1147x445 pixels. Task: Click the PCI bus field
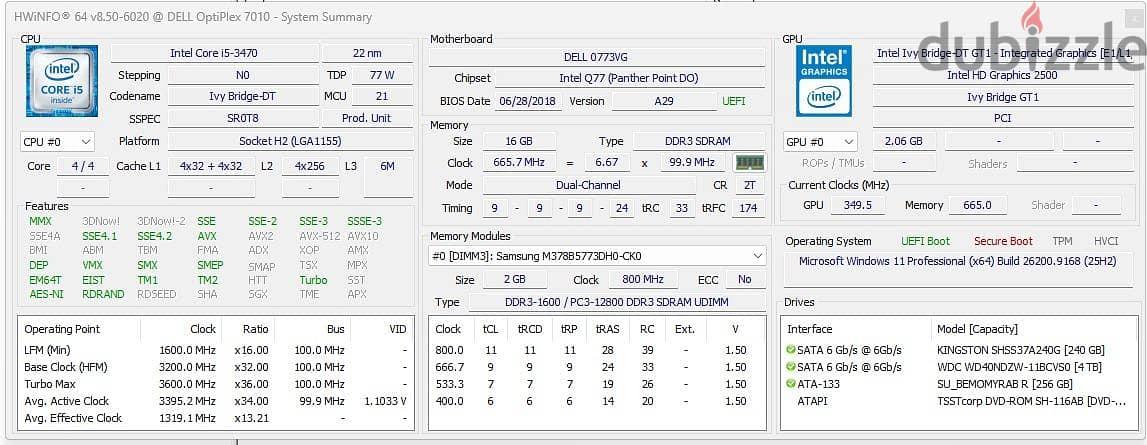(1002, 118)
